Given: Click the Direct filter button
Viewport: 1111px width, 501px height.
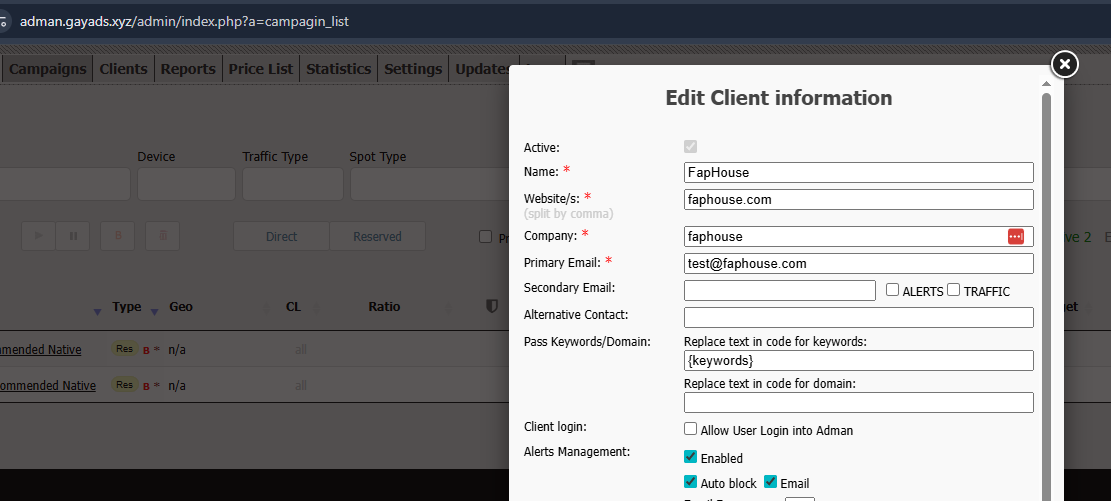Looking at the screenshot, I should 281,236.
